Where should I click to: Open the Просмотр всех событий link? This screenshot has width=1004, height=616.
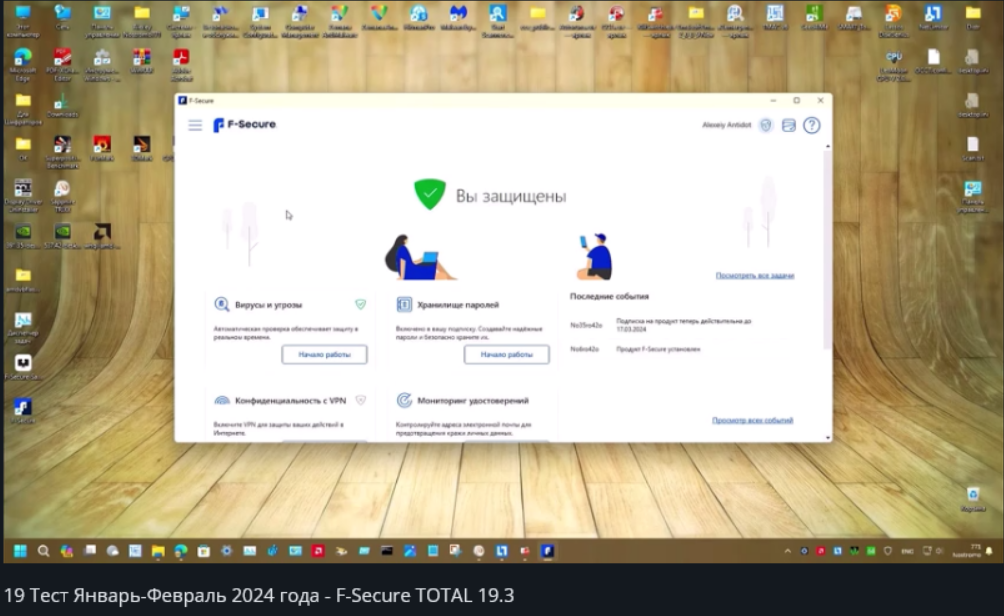point(752,420)
